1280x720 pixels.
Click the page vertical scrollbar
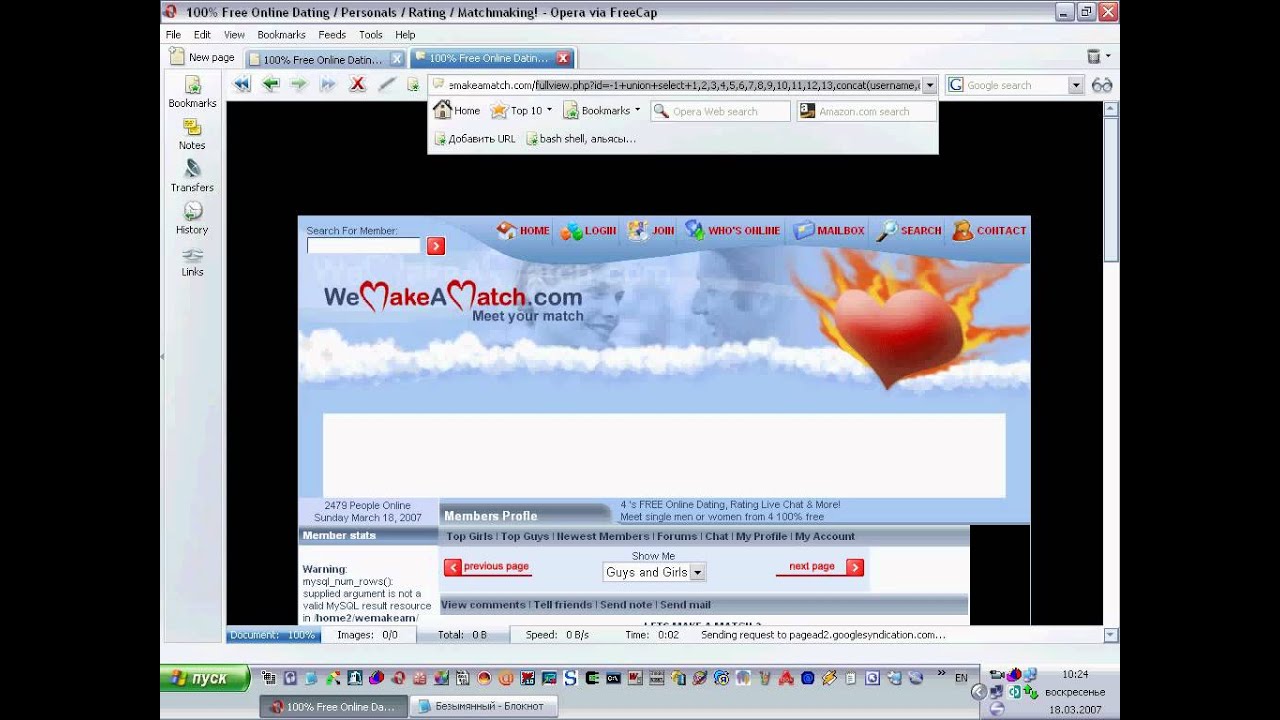(x=1111, y=370)
